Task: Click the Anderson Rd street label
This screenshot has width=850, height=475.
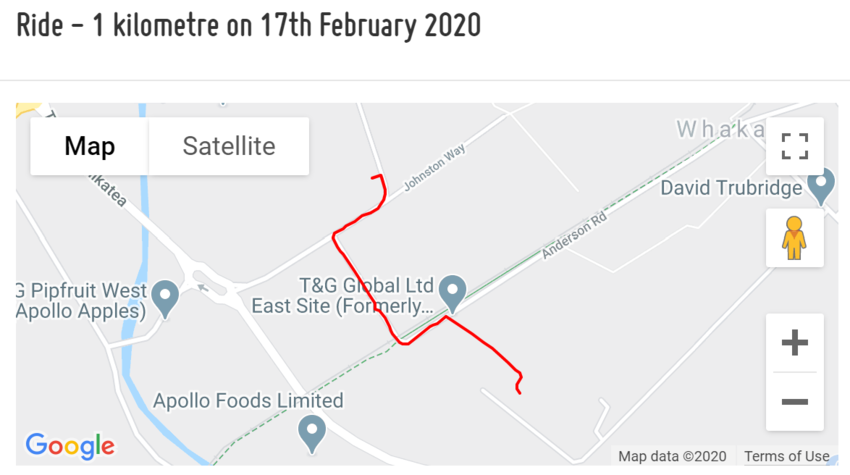Action: point(574,235)
